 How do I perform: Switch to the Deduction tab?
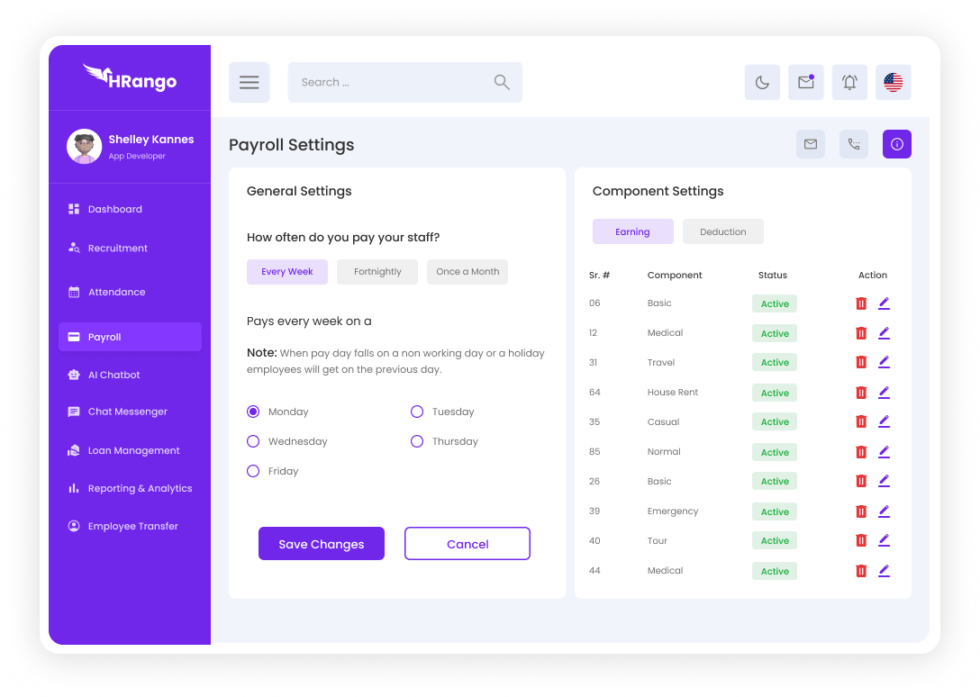(x=722, y=232)
